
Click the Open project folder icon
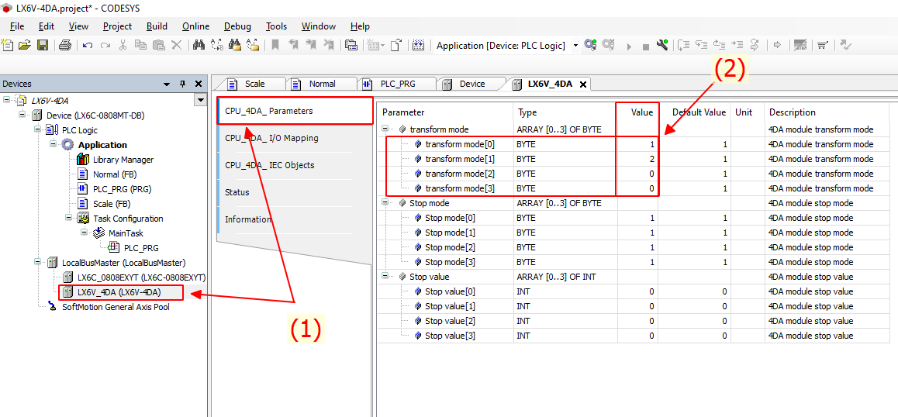click(25, 45)
